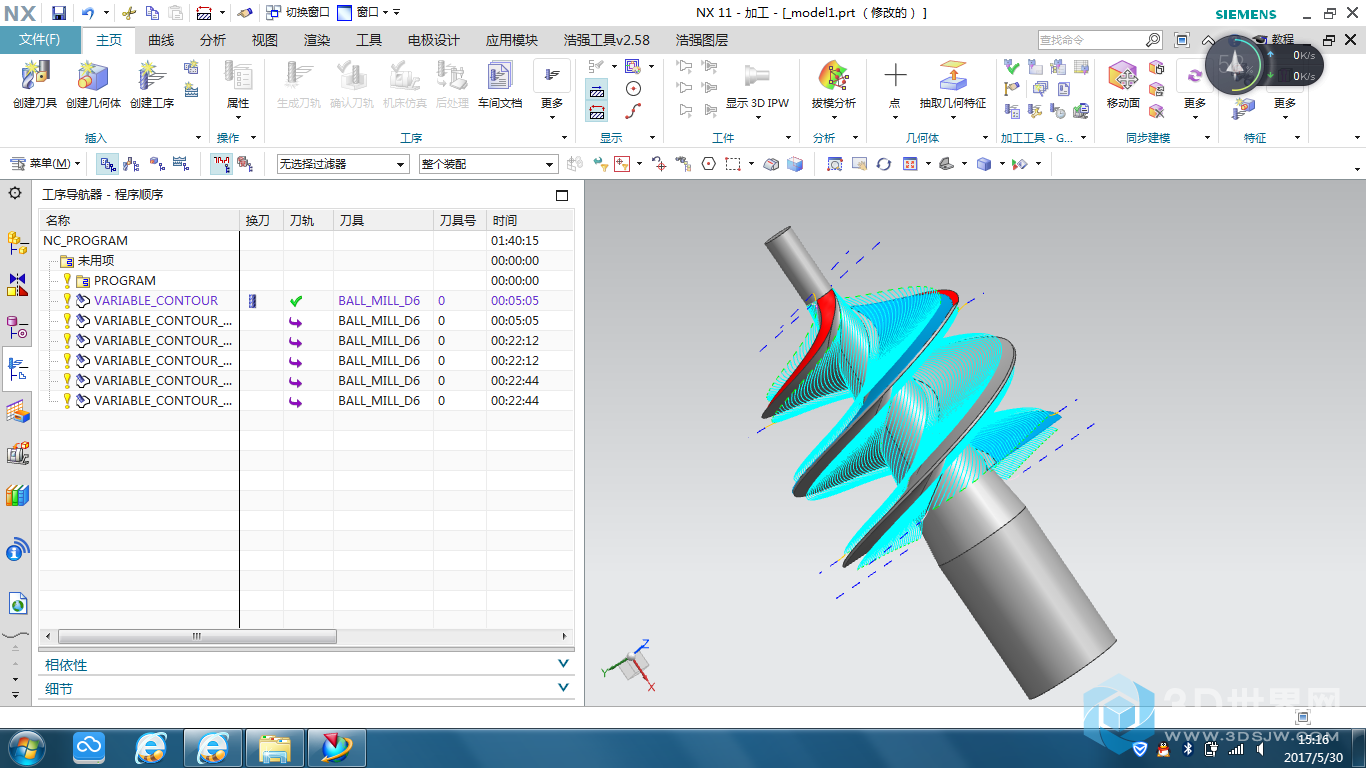Toggle geometry view button
This screenshot has width=1366, height=768.
tap(157, 164)
